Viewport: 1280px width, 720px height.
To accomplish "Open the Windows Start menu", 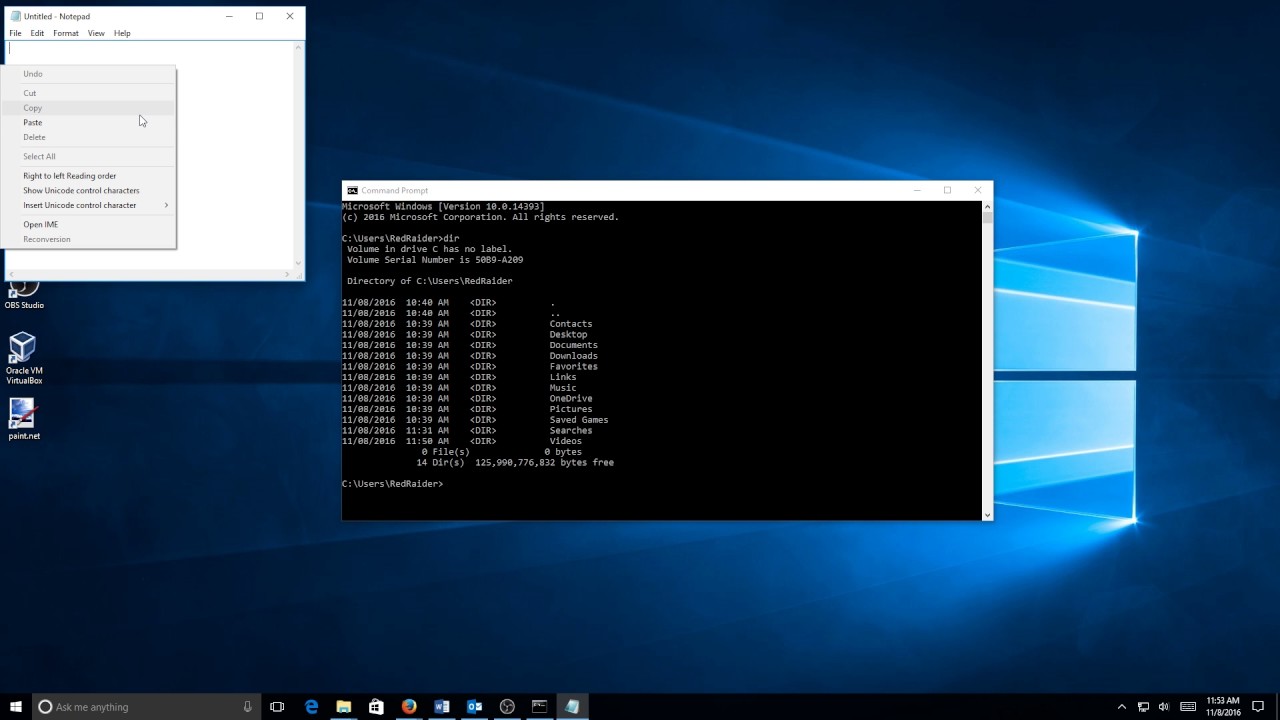I will [16, 706].
